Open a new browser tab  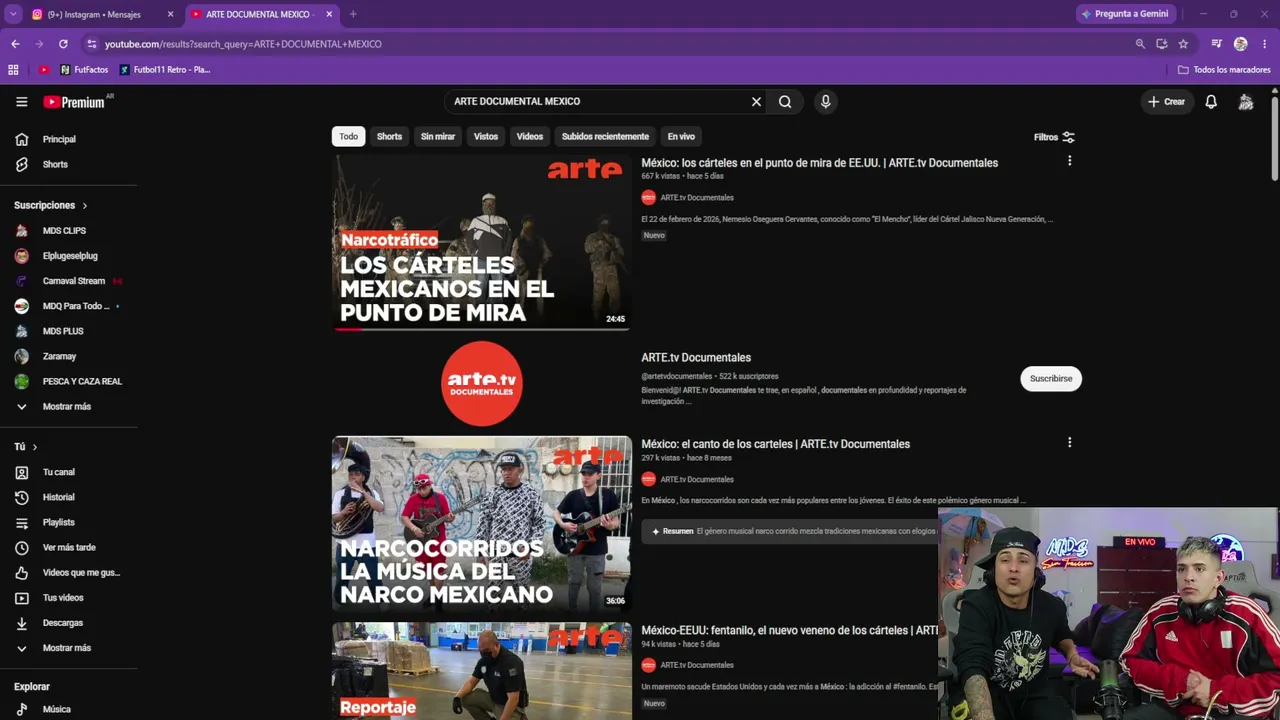click(353, 14)
